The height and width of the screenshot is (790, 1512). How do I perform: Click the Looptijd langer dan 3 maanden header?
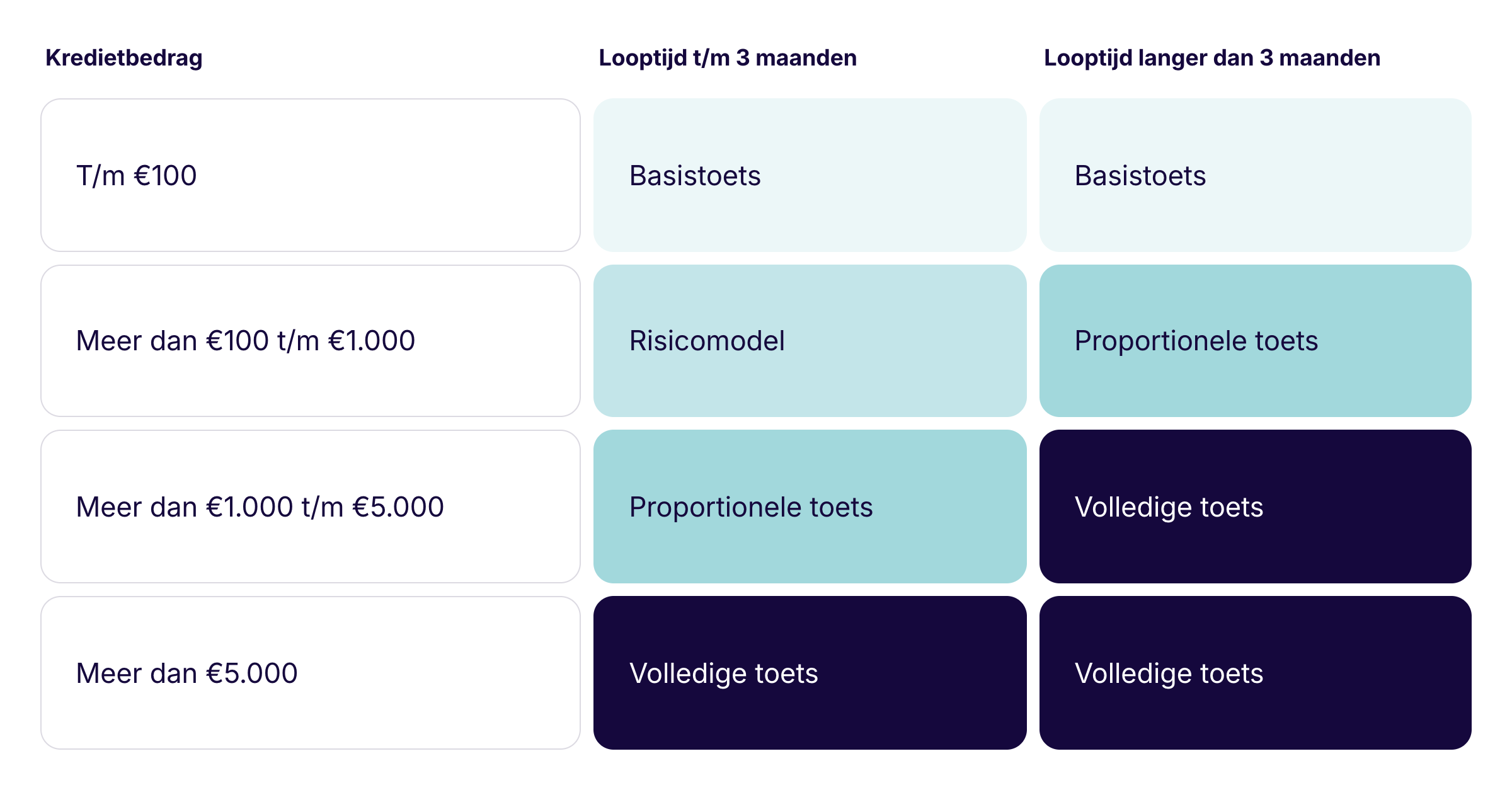point(1212,58)
